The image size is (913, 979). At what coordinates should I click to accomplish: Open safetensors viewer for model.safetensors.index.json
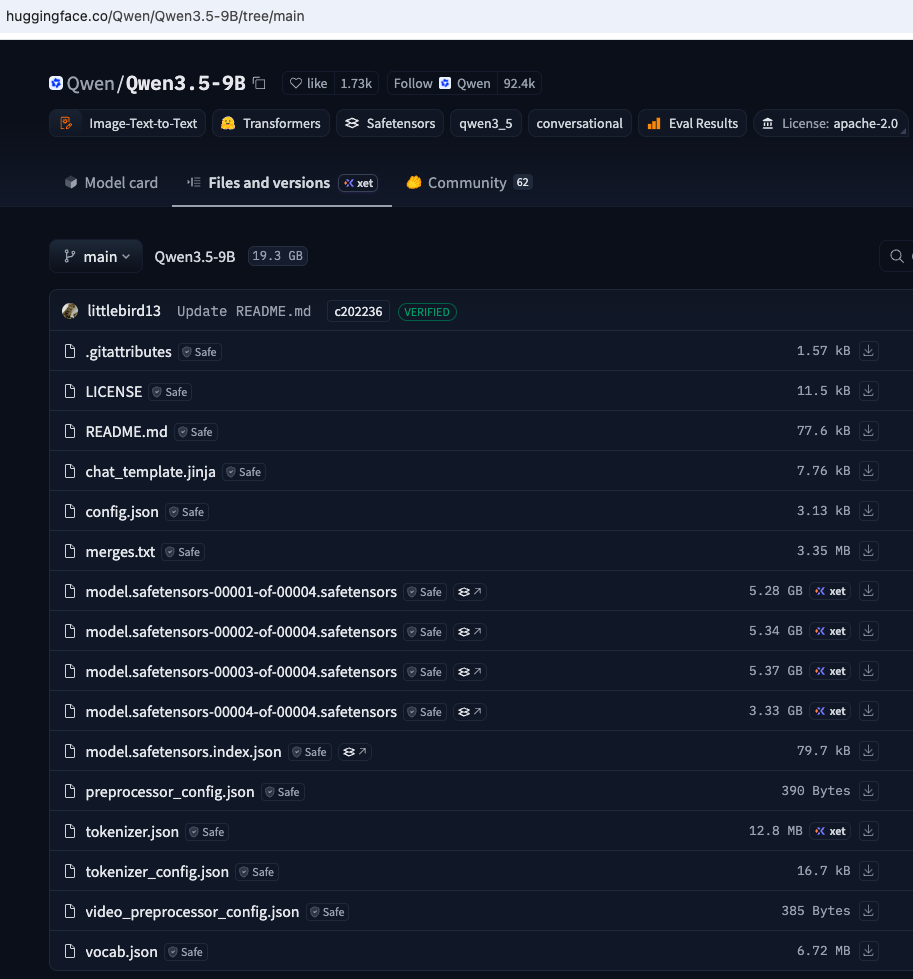pyautogui.click(x=355, y=752)
